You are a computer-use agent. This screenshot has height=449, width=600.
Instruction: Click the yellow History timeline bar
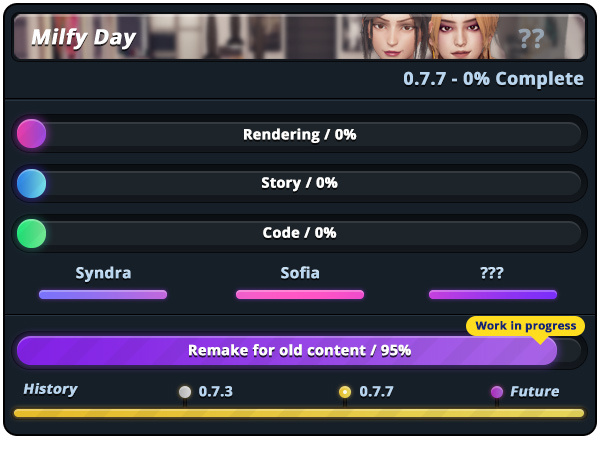pyautogui.click(x=299, y=413)
